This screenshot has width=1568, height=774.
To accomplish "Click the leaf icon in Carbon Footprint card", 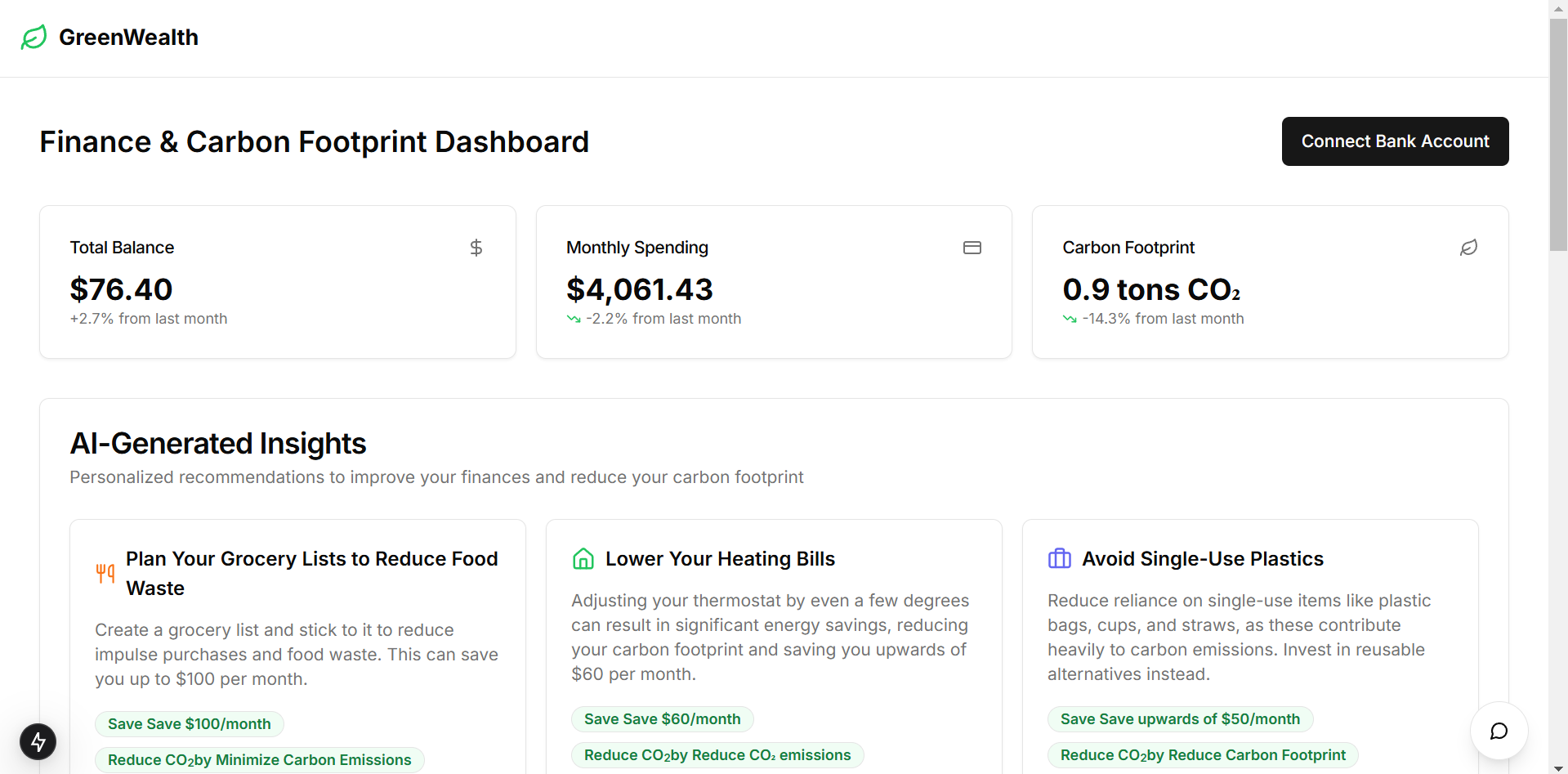I will pos(1468,248).
